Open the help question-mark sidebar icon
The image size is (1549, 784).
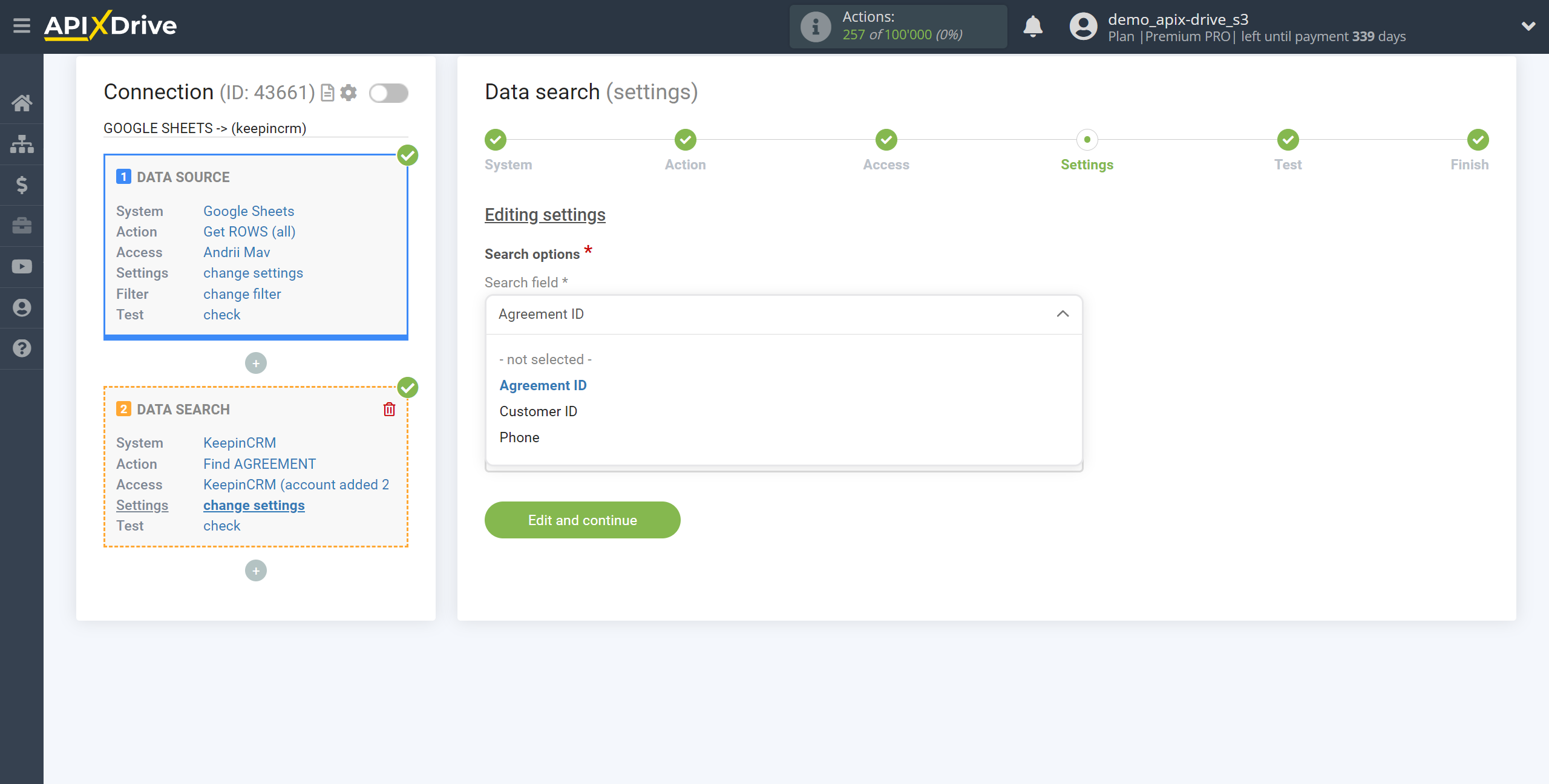click(22, 348)
